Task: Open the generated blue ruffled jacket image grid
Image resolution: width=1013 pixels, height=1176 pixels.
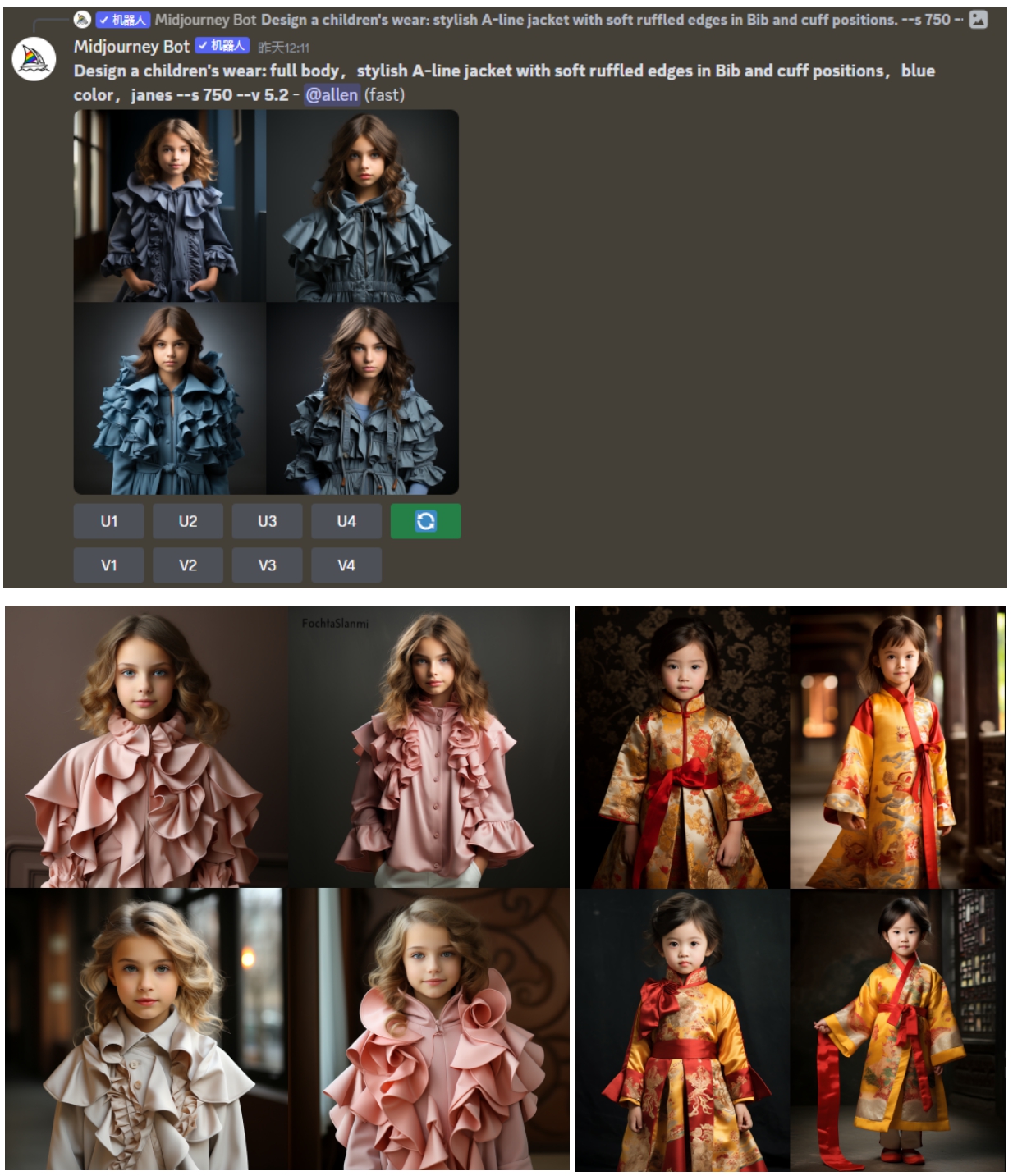Action: [266, 302]
